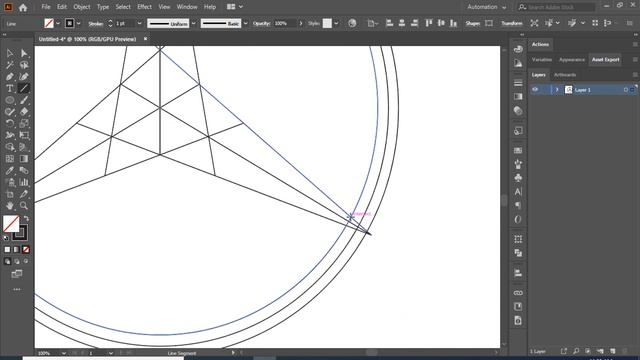Click the Stroke color swatch in toolbar
Image resolution: width=640 pixels, height=360 pixels.
[x=20, y=233]
